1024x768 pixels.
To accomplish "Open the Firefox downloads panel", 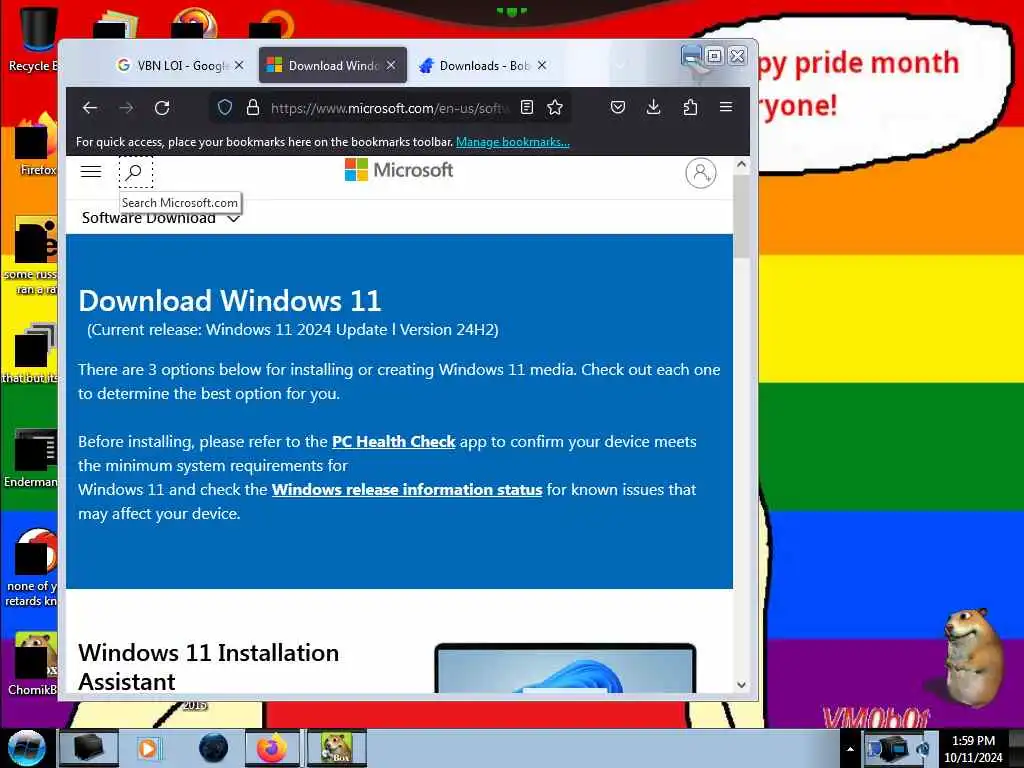I will (653, 107).
